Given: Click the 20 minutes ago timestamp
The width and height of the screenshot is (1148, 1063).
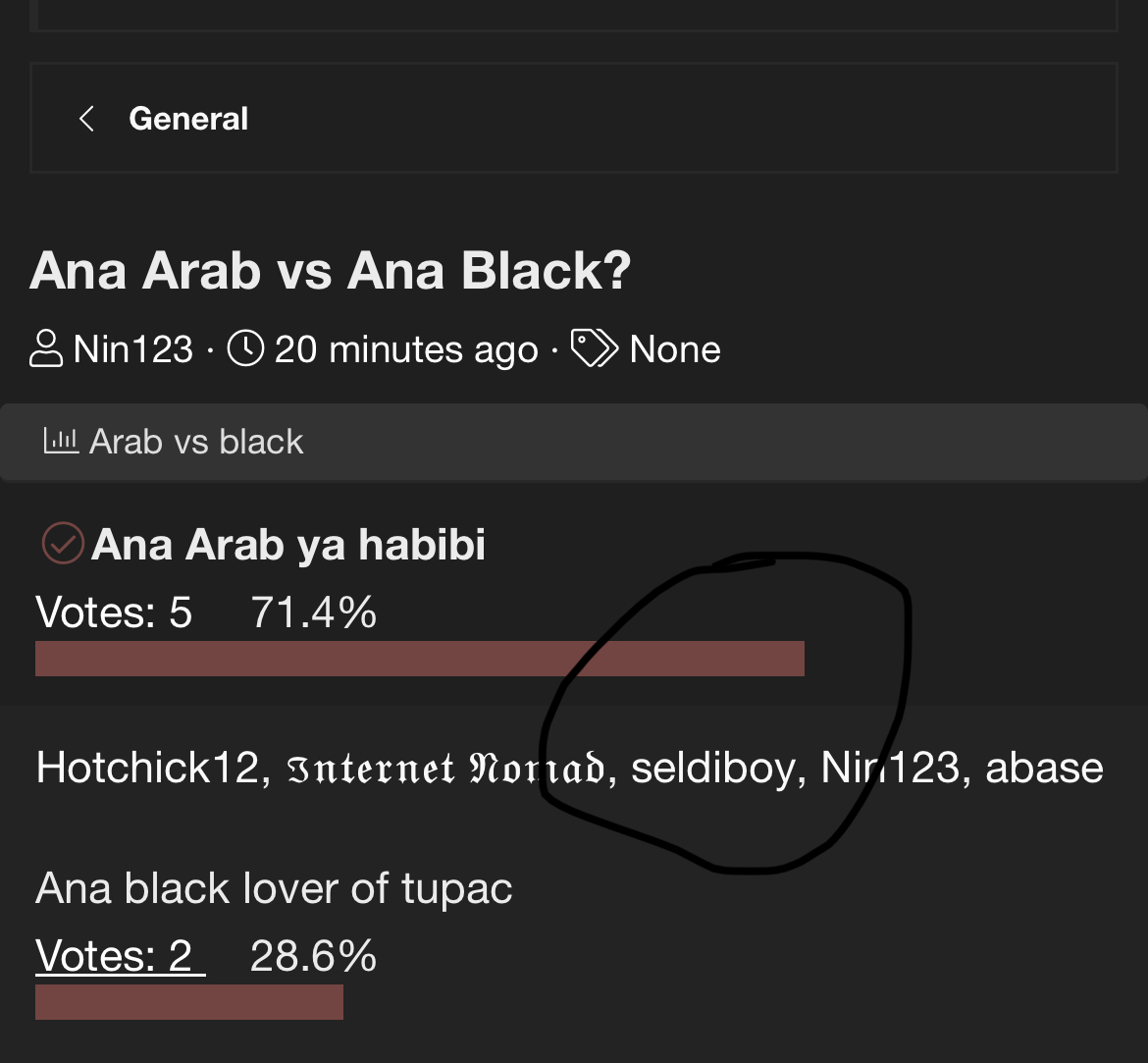Looking at the screenshot, I should 405,349.
